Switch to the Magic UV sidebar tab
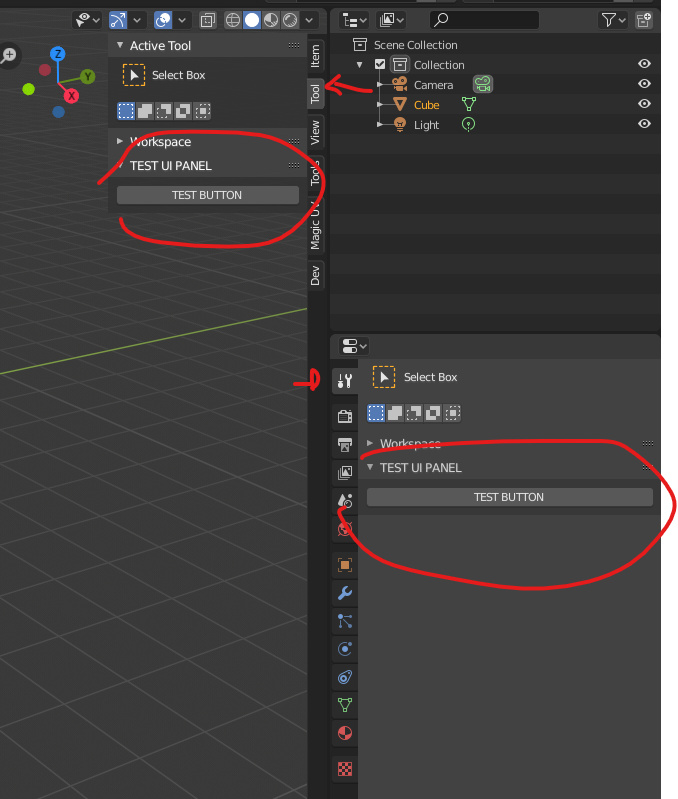This screenshot has width=678, height=799. click(x=316, y=224)
